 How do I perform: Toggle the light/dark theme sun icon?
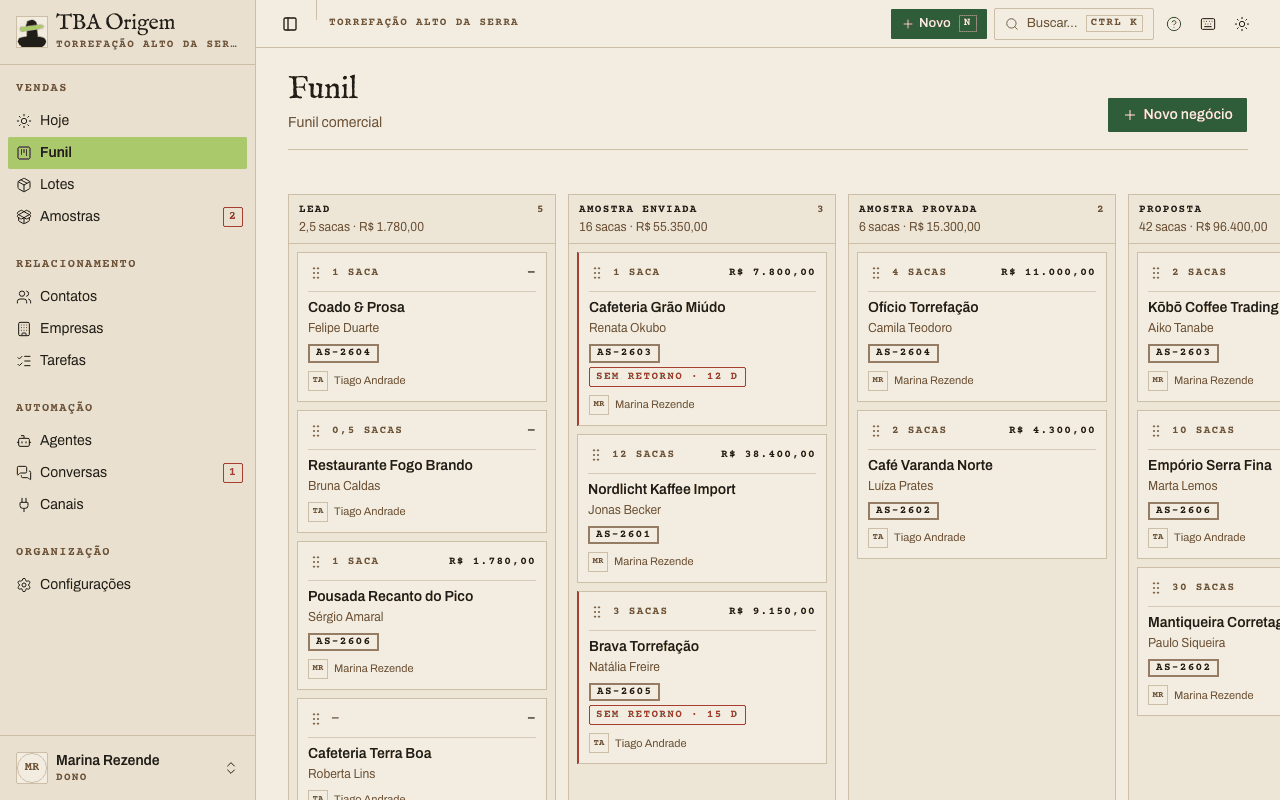(x=1242, y=24)
